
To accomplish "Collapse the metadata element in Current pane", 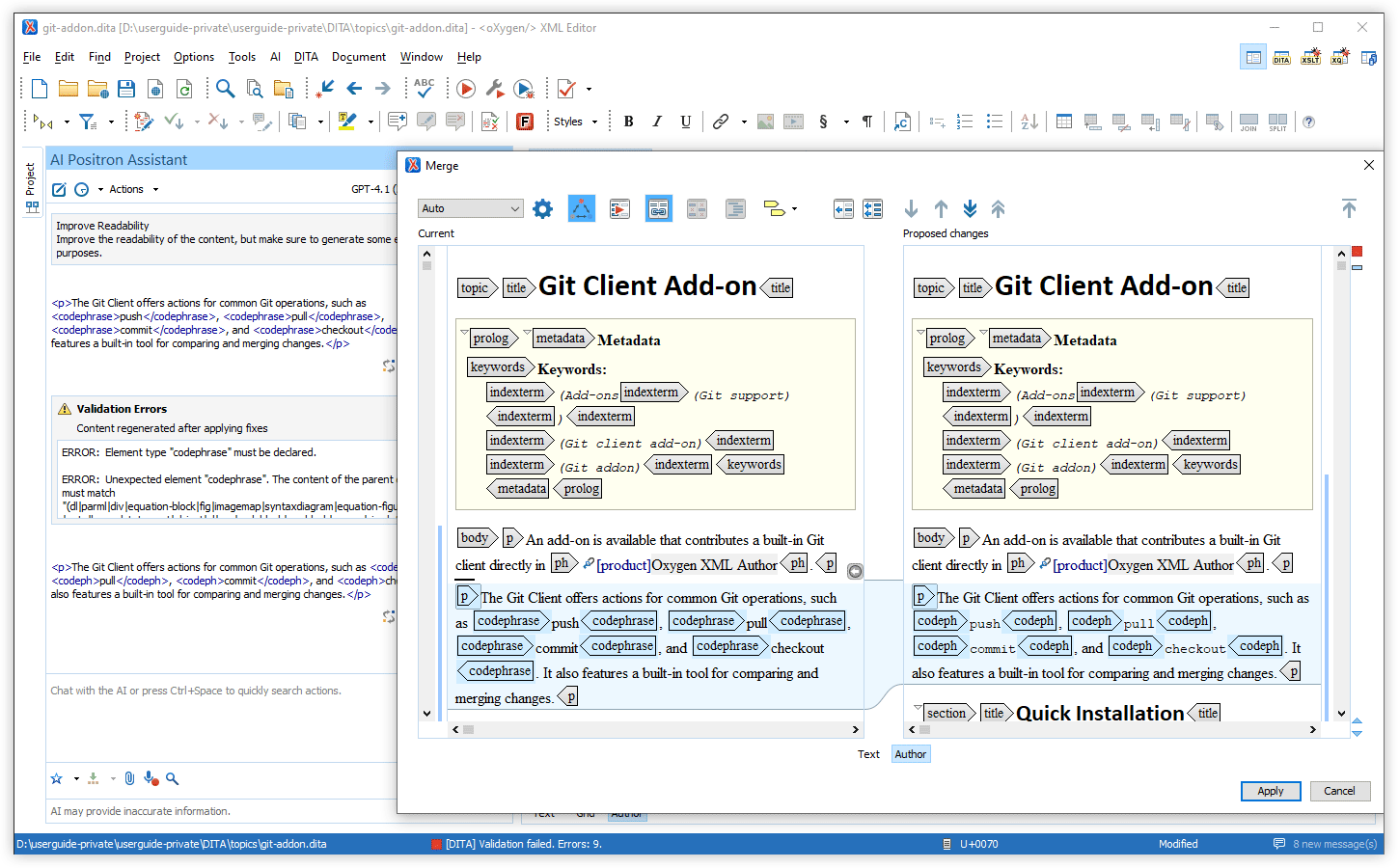I will click(527, 334).
